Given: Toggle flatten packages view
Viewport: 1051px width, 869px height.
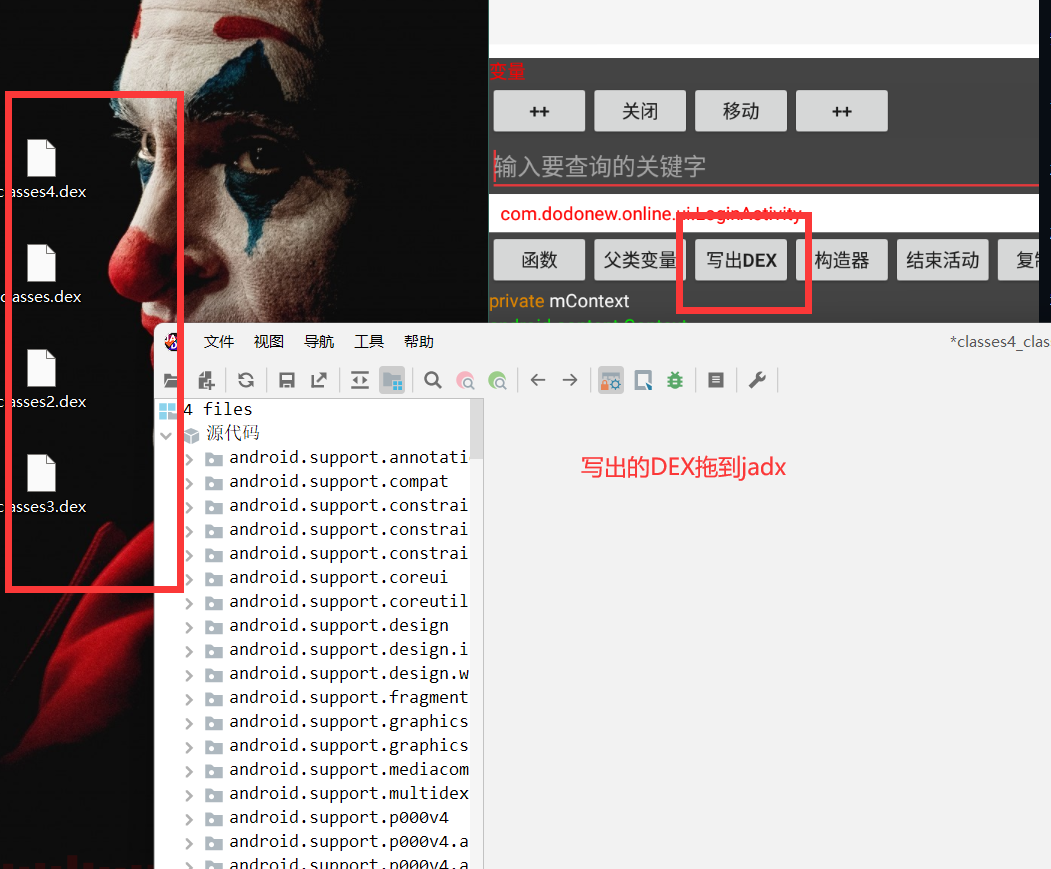Looking at the screenshot, I should 392,380.
